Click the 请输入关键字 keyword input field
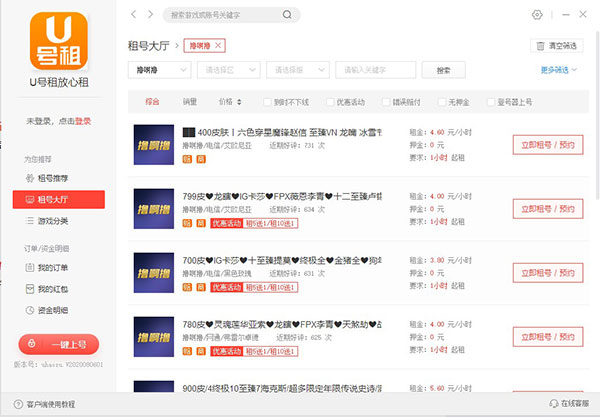600x417 pixels. coord(376,70)
